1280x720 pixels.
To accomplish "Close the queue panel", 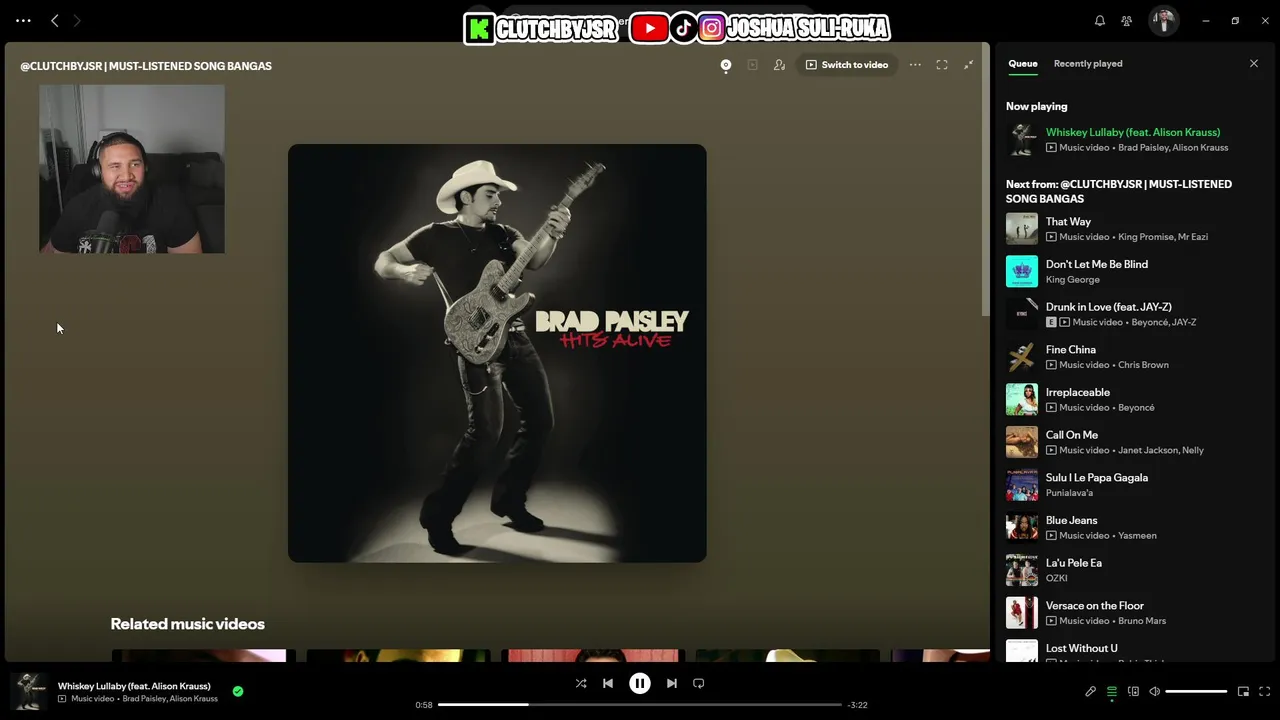I will pos(1254,64).
